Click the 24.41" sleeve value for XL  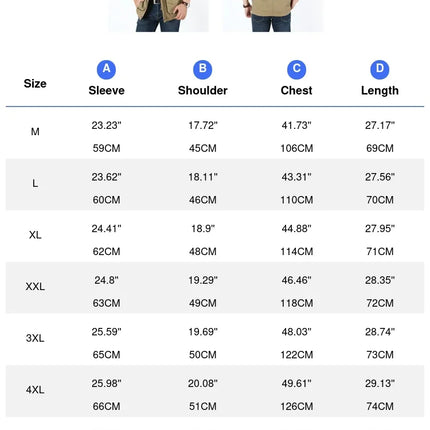(x=106, y=229)
